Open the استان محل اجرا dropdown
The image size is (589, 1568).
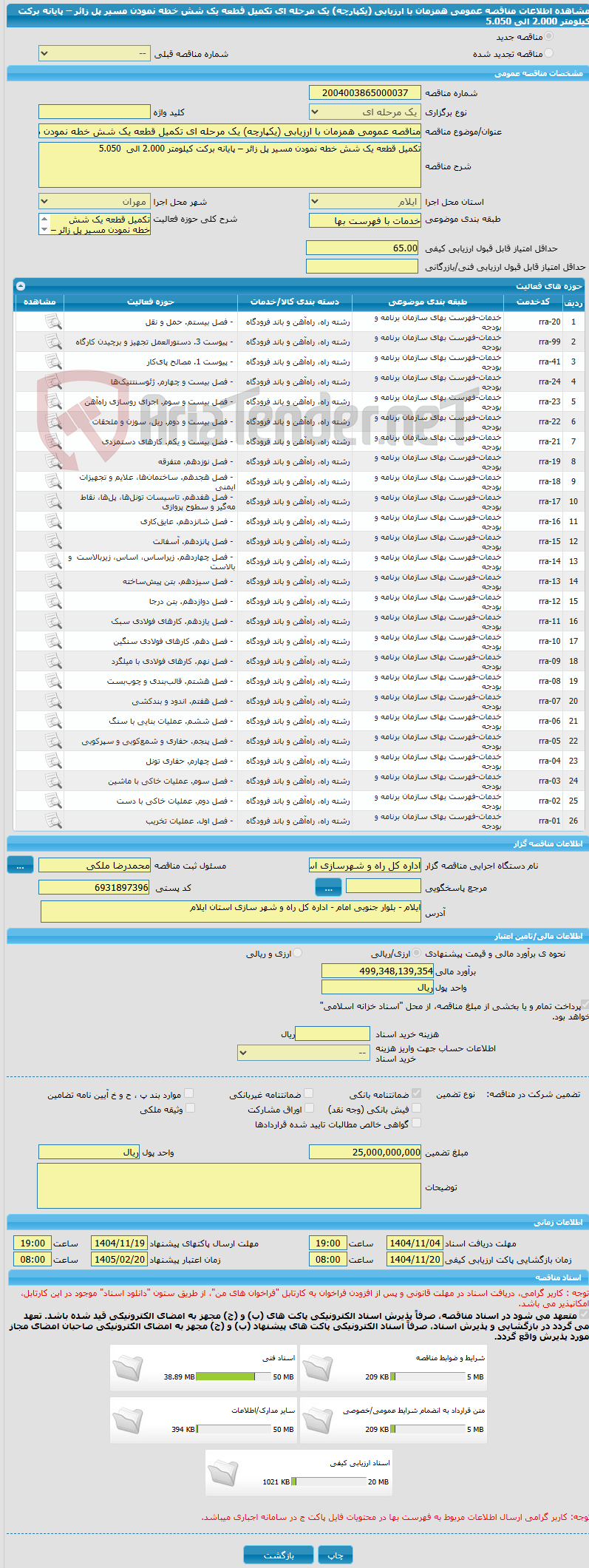coord(365,201)
